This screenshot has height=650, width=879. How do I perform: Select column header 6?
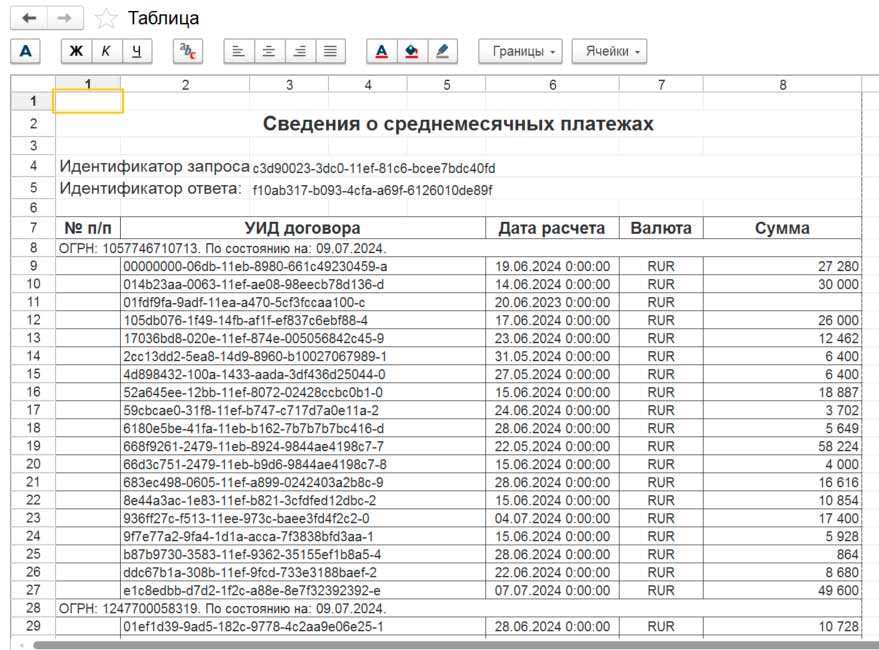tap(552, 85)
